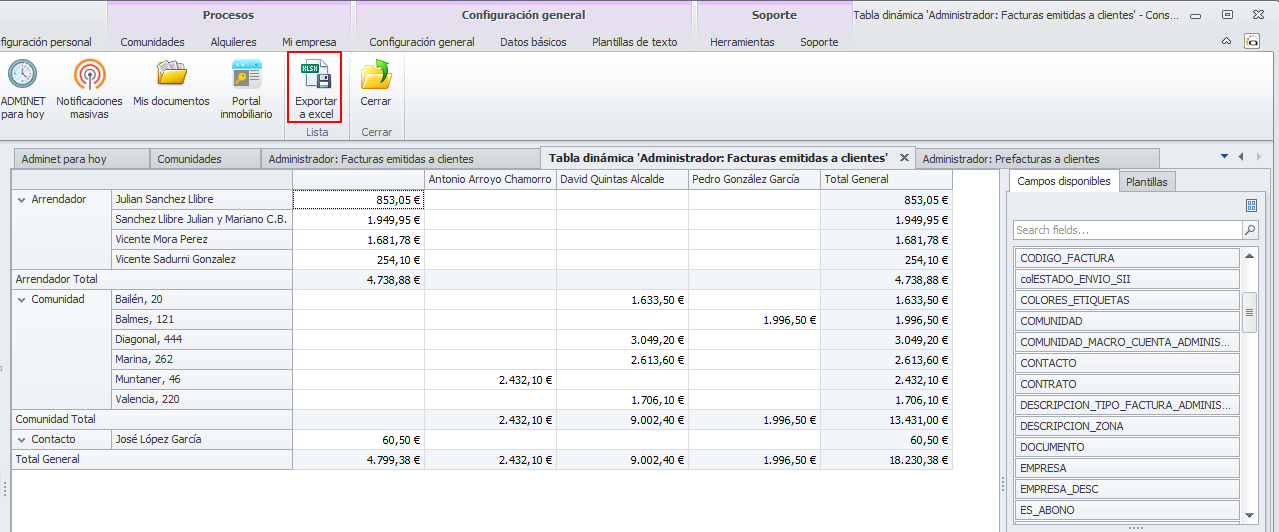Image resolution: width=1279 pixels, height=532 pixels.
Task: Open the Datos básicos ribbon tab
Action: point(533,42)
